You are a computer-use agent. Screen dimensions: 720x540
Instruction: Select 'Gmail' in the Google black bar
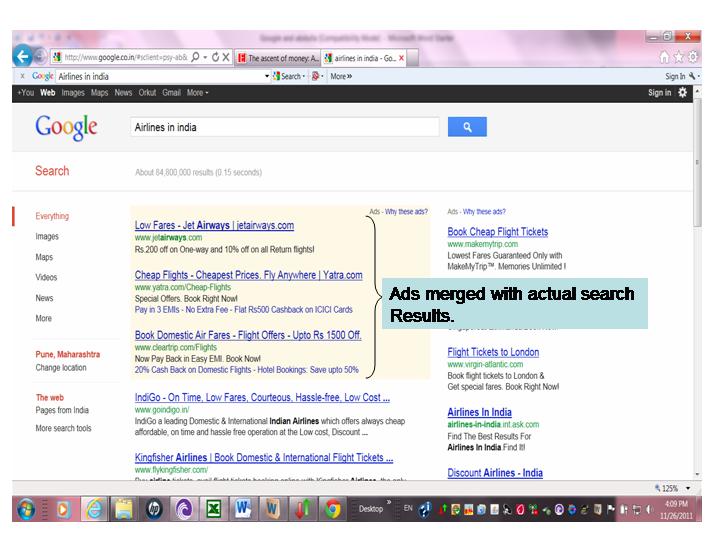click(171, 93)
